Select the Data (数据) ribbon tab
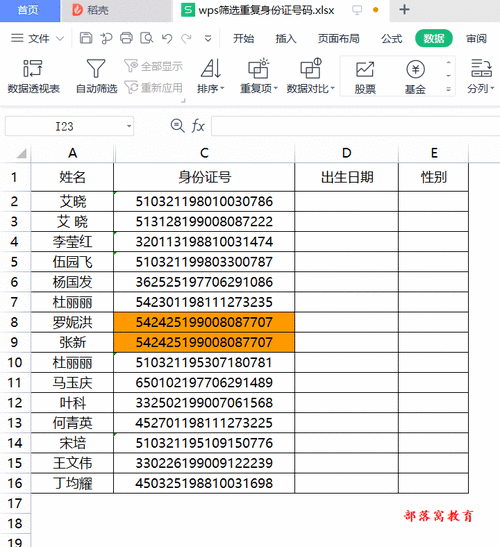Screen dimensions: 500x547 pos(434,38)
